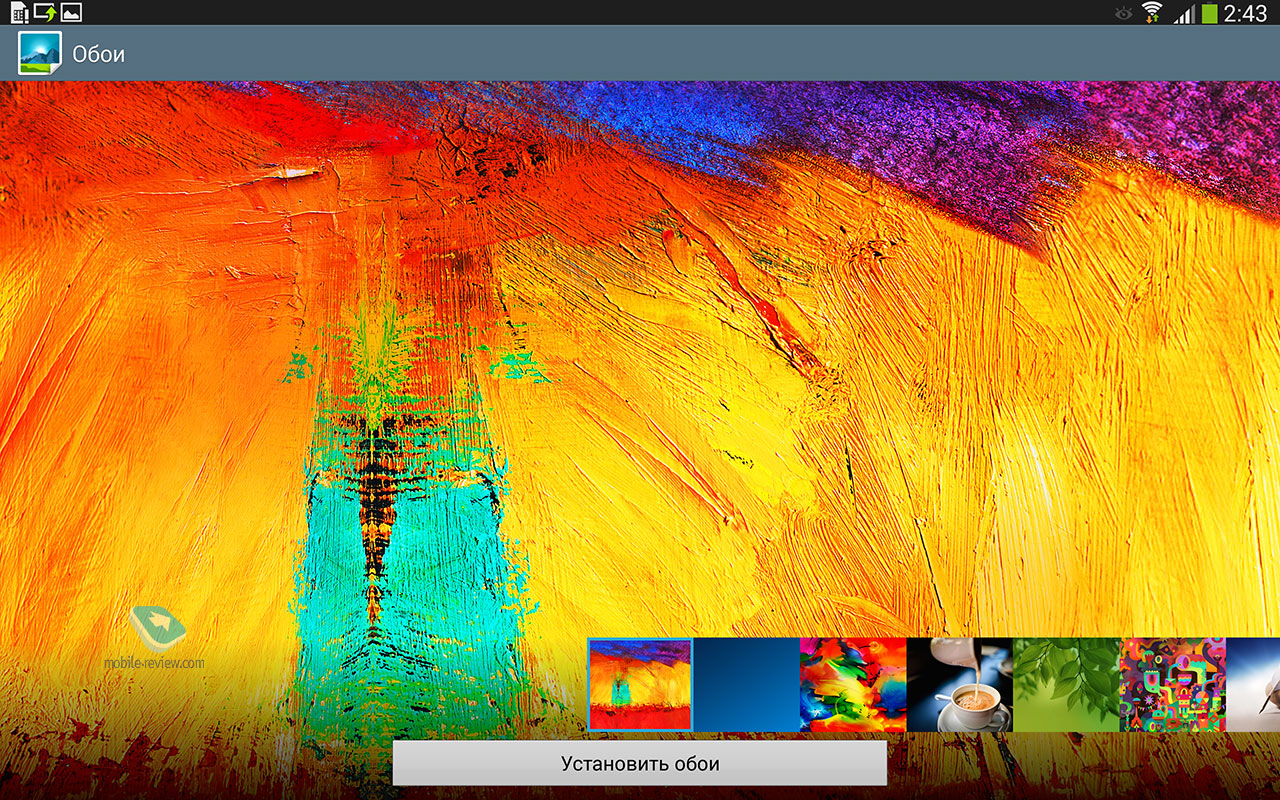Pick the green leaves wallpaper thumbnail
Screen dimensions: 1280x800
coord(1066,685)
